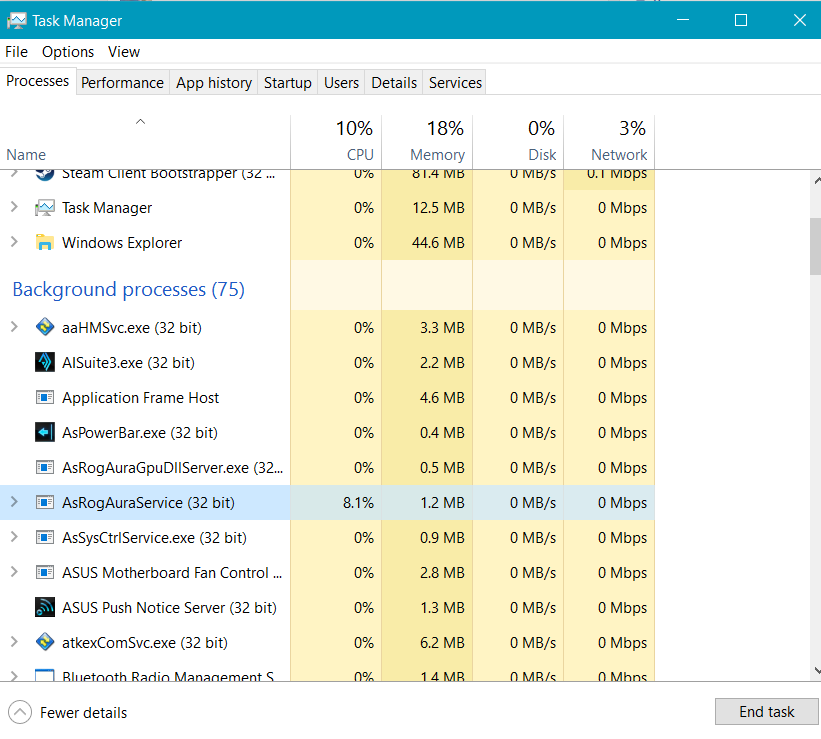Close the Task Manager window
The width and height of the screenshot is (821, 739).
point(800,20)
